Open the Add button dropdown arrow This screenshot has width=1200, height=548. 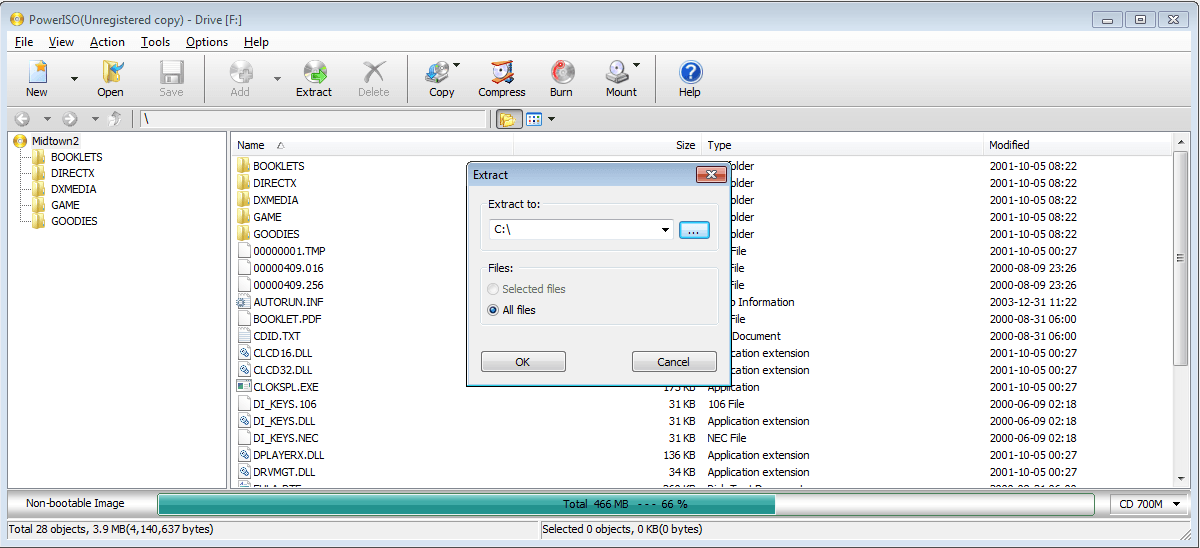click(x=277, y=78)
